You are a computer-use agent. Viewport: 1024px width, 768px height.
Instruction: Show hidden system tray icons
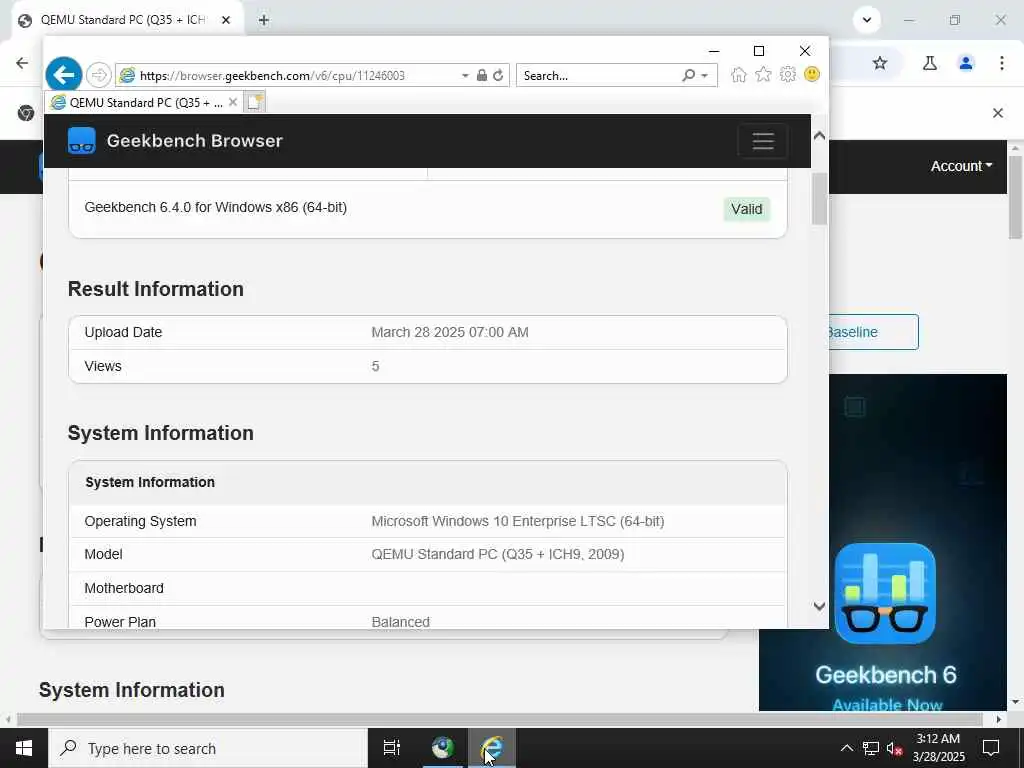coord(846,748)
